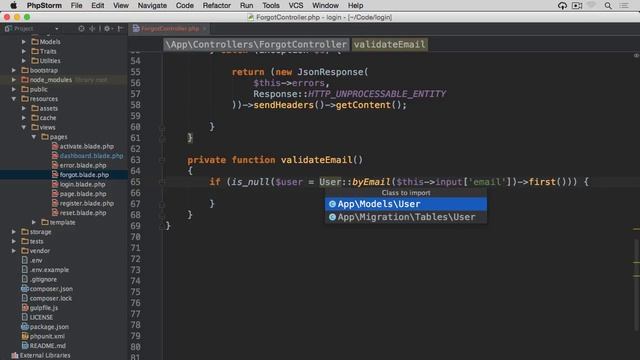640x360 pixels.
Task: Open the Refactor menu
Action: (216, 5)
